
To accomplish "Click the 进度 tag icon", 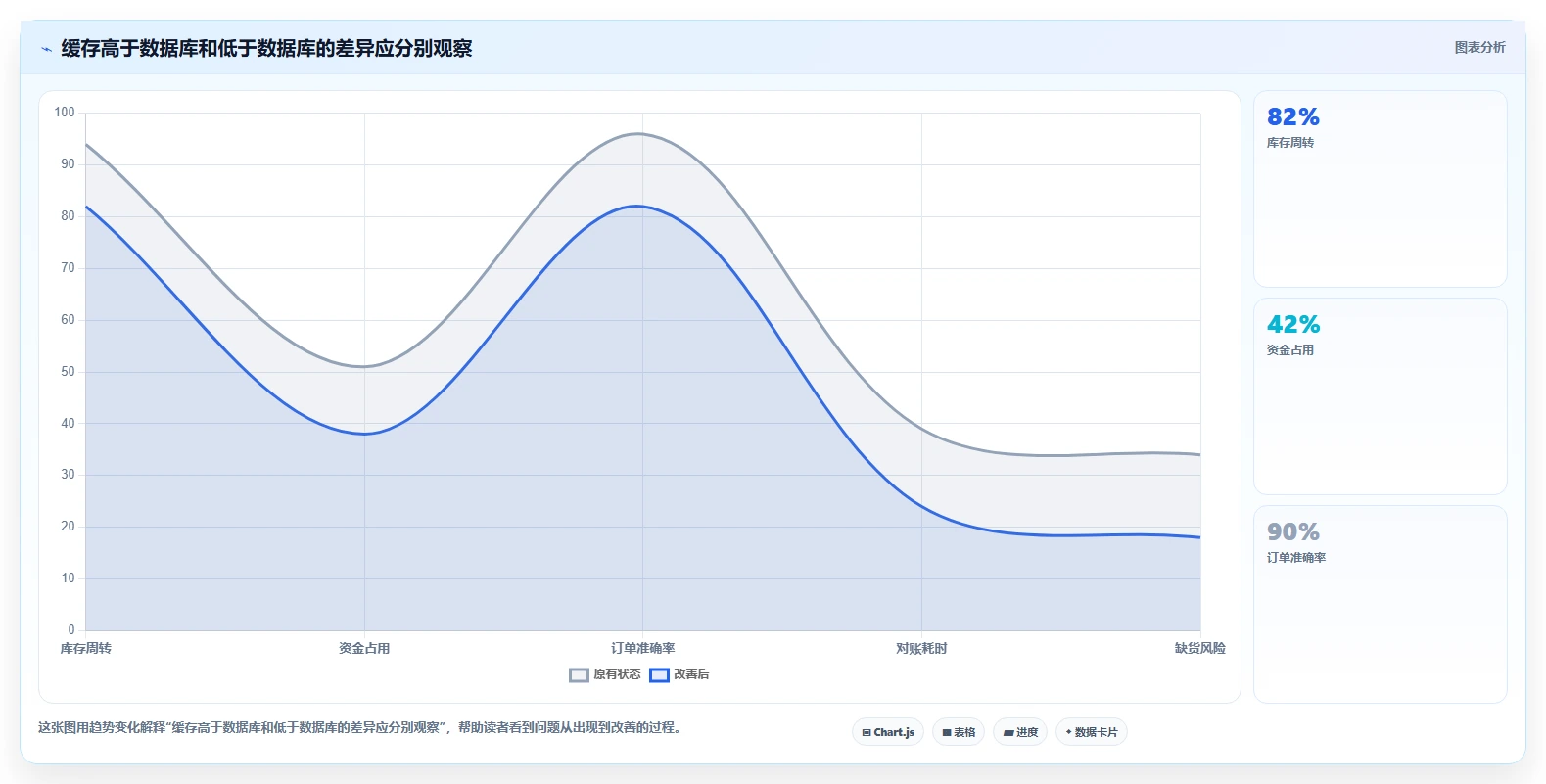I will [1008, 732].
